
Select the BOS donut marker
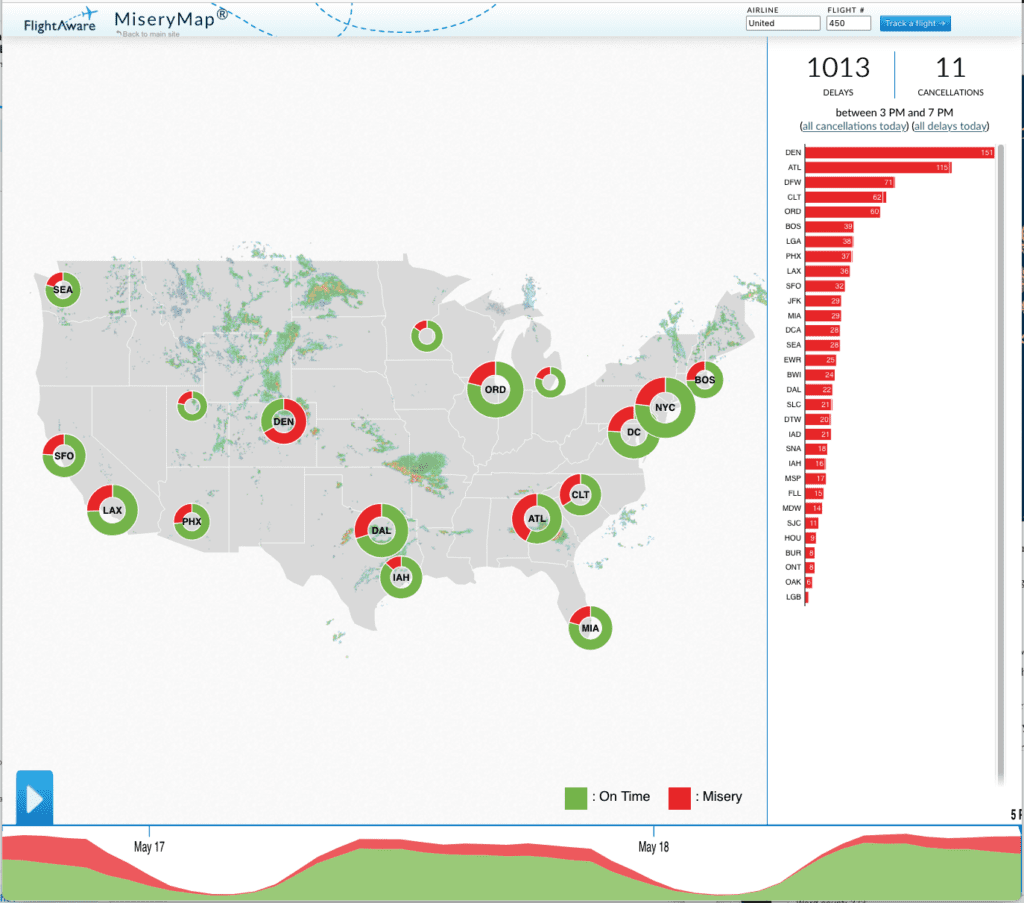(704, 380)
